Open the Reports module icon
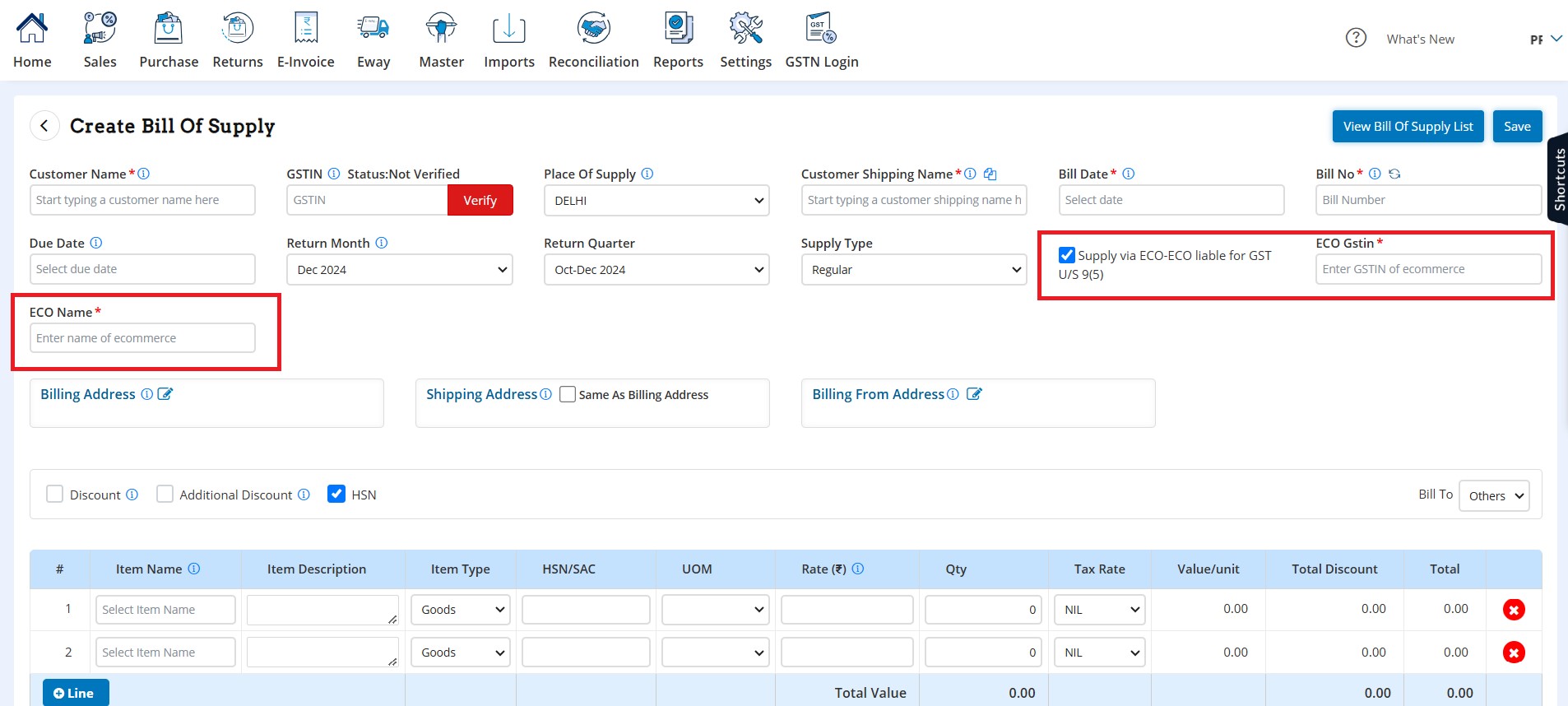This screenshot has height=706, width=1568. click(x=678, y=29)
